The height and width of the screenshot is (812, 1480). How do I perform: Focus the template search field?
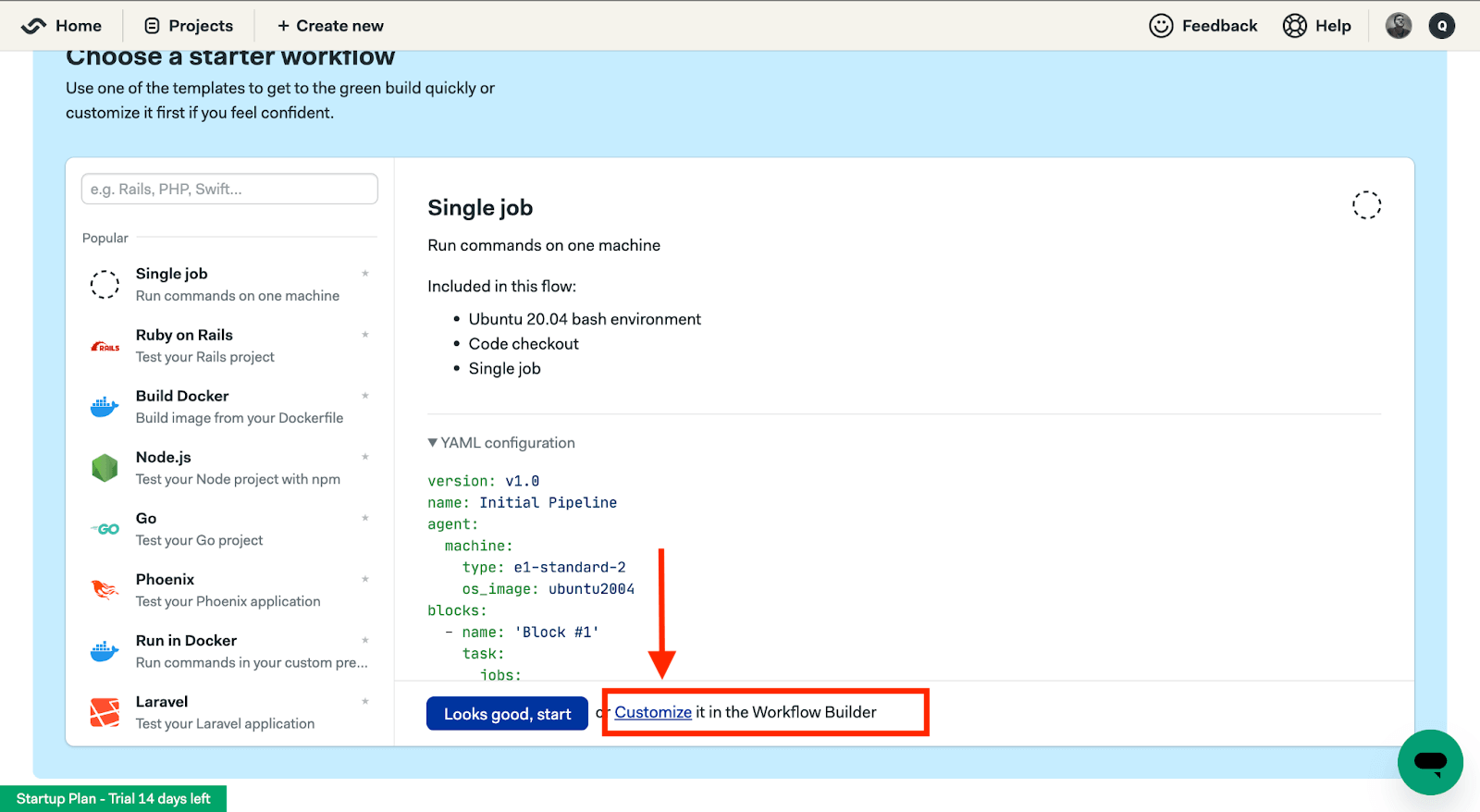229,189
